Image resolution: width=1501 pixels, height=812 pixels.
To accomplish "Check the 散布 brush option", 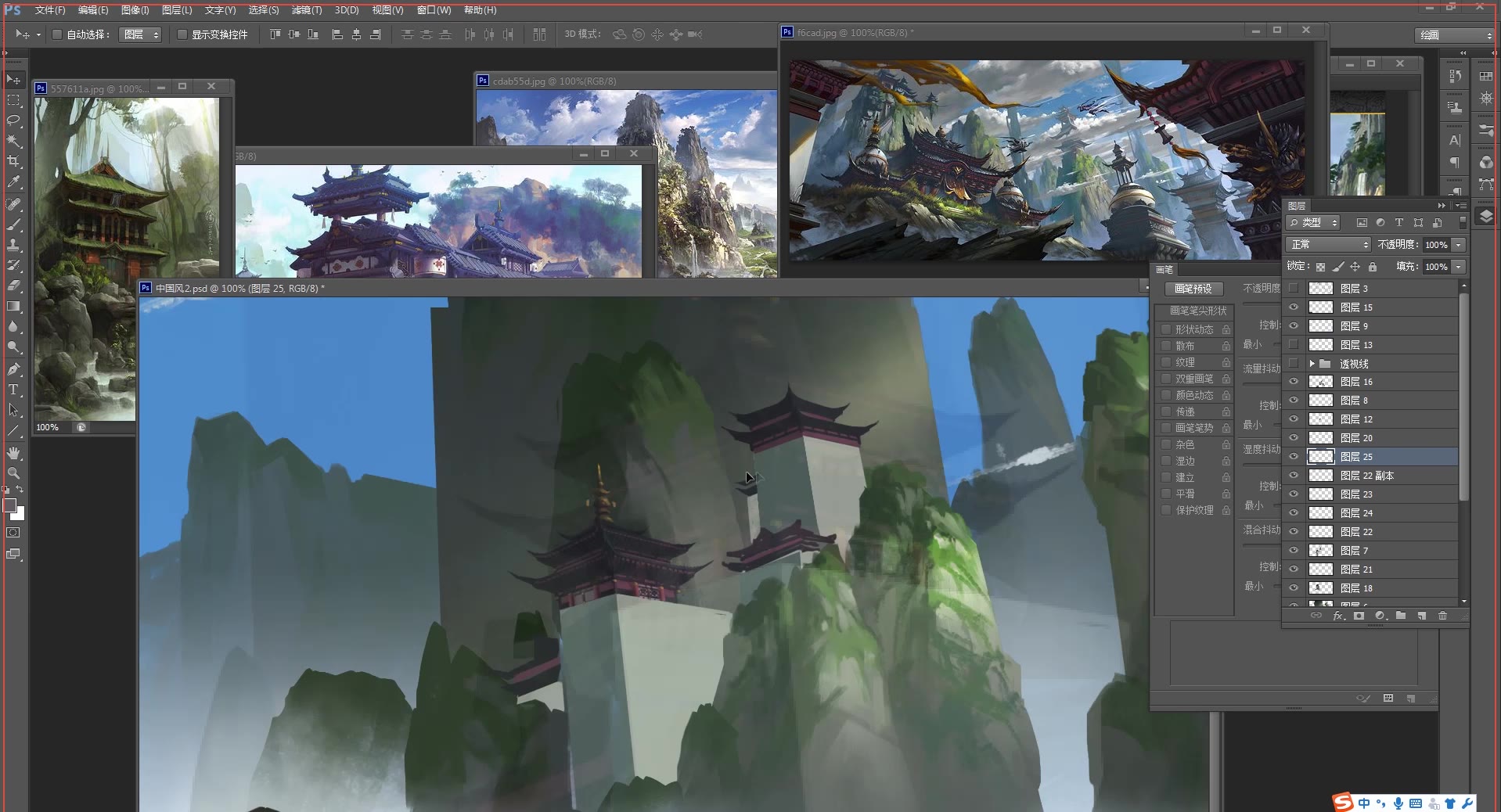I will point(1166,346).
